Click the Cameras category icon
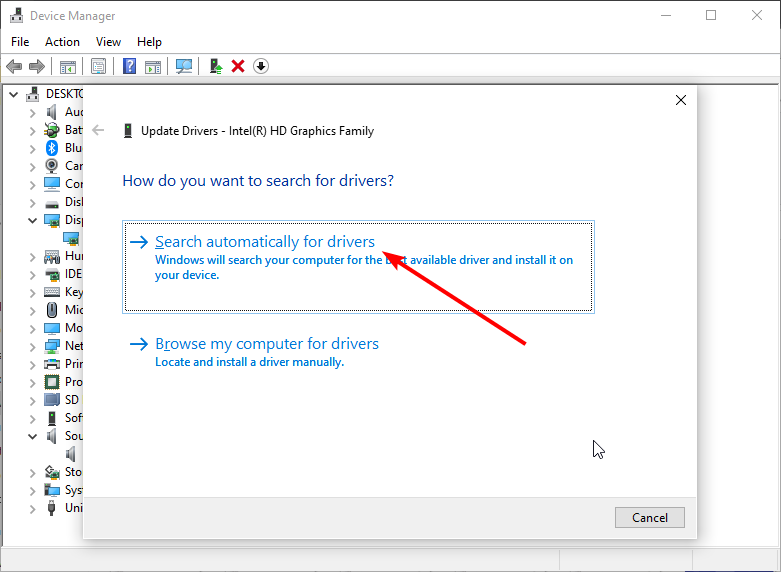The height and width of the screenshot is (572, 781). tap(52, 165)
